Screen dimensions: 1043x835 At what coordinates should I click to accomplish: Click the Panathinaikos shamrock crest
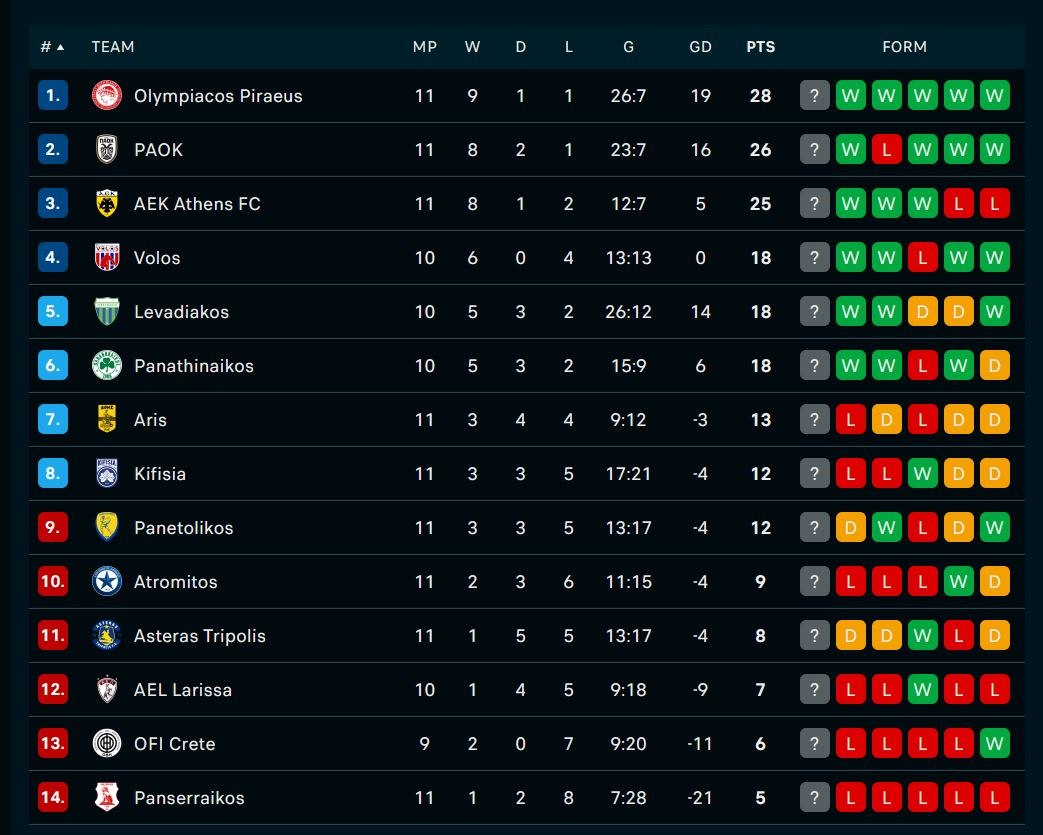point(107,366)
